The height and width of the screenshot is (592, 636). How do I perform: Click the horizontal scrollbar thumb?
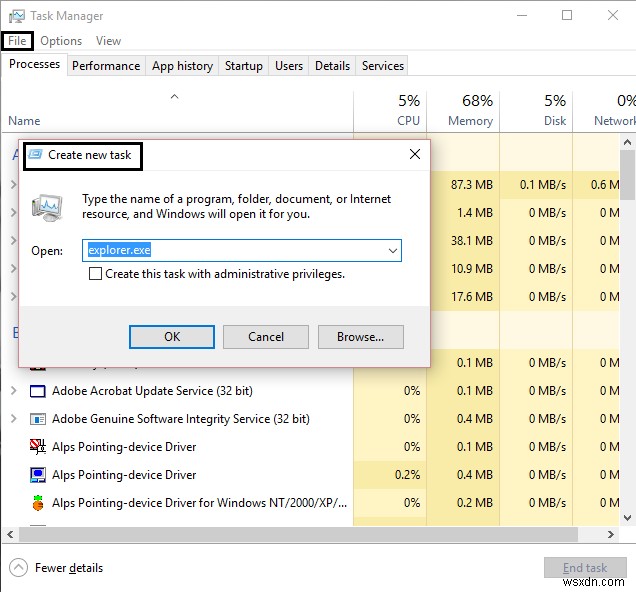(298, 534)
